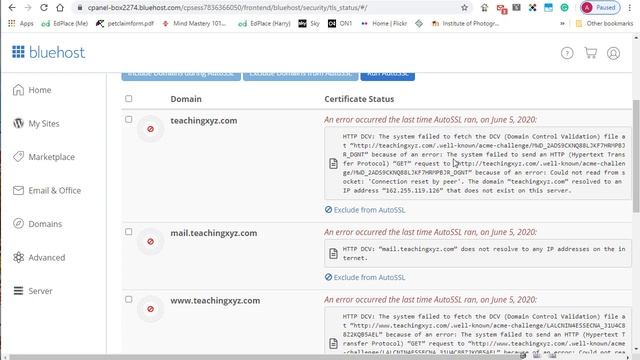Image resolution: width=640 pixels, height=360 pixels.
Task: Open the user account icon
Action: [x=613, y=53]
